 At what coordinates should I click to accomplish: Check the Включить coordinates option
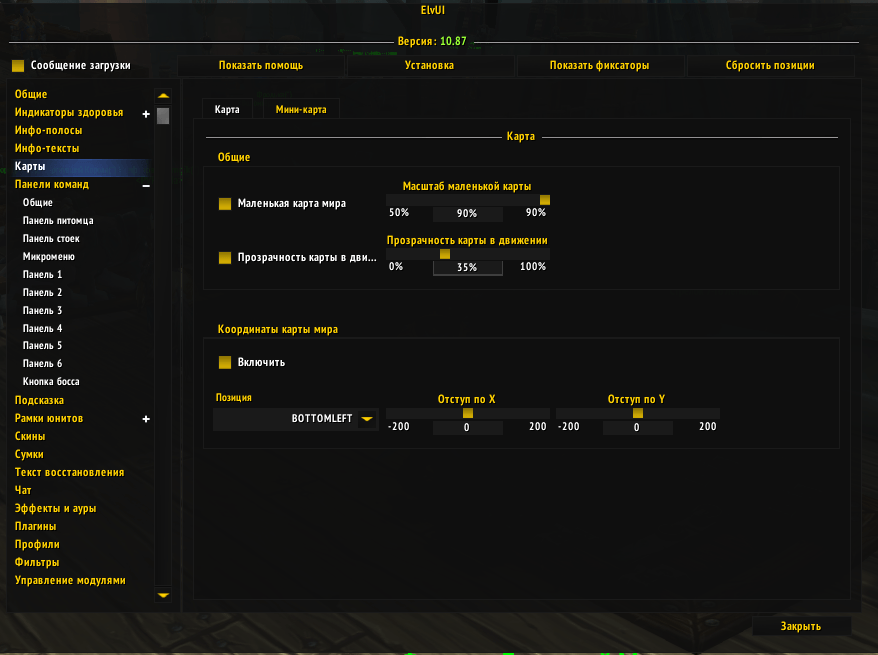[225, 362]
